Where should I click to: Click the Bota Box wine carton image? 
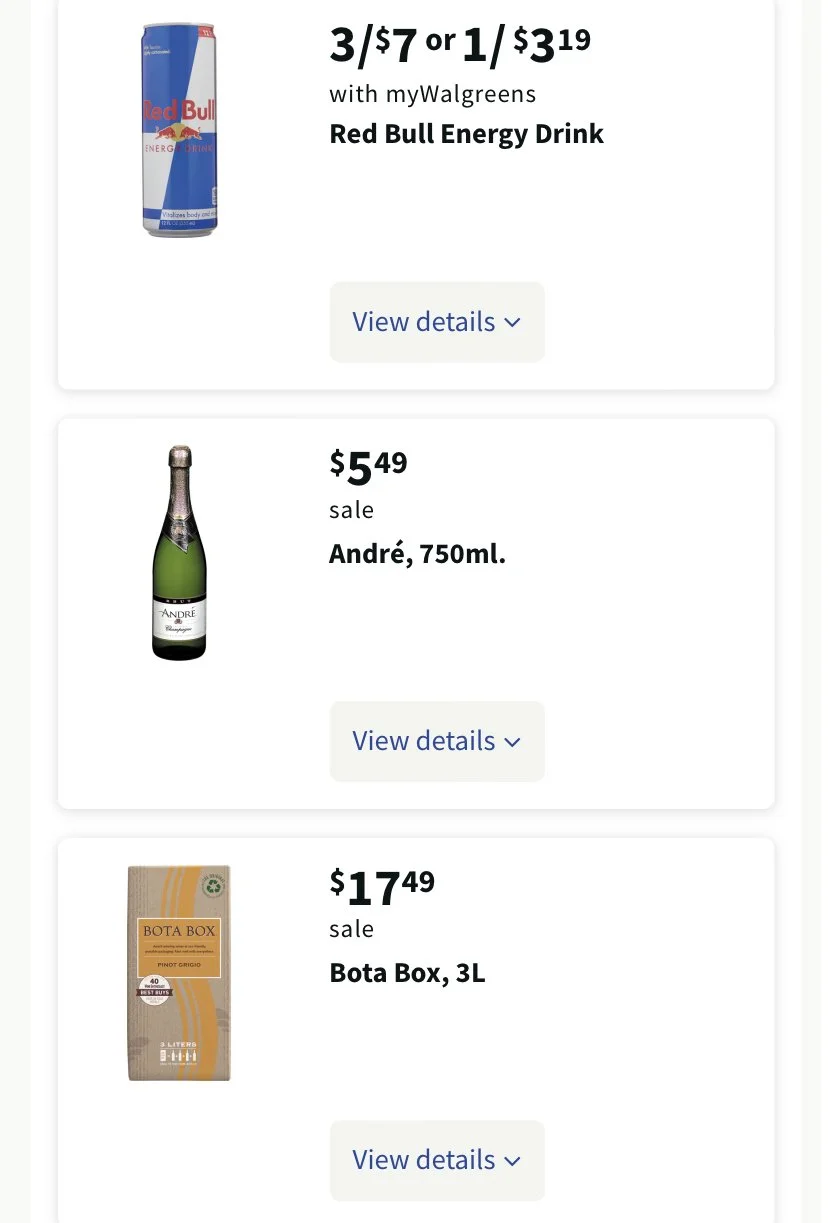coord(179,972)
